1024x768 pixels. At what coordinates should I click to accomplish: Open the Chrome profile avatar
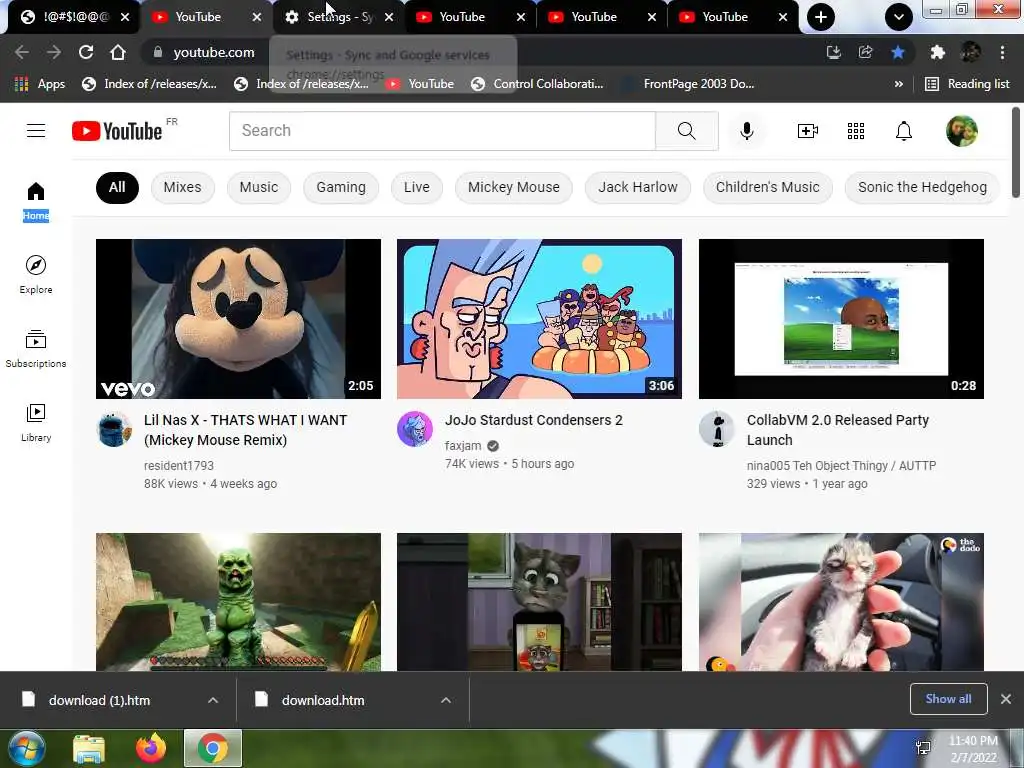tap(970, 52)
